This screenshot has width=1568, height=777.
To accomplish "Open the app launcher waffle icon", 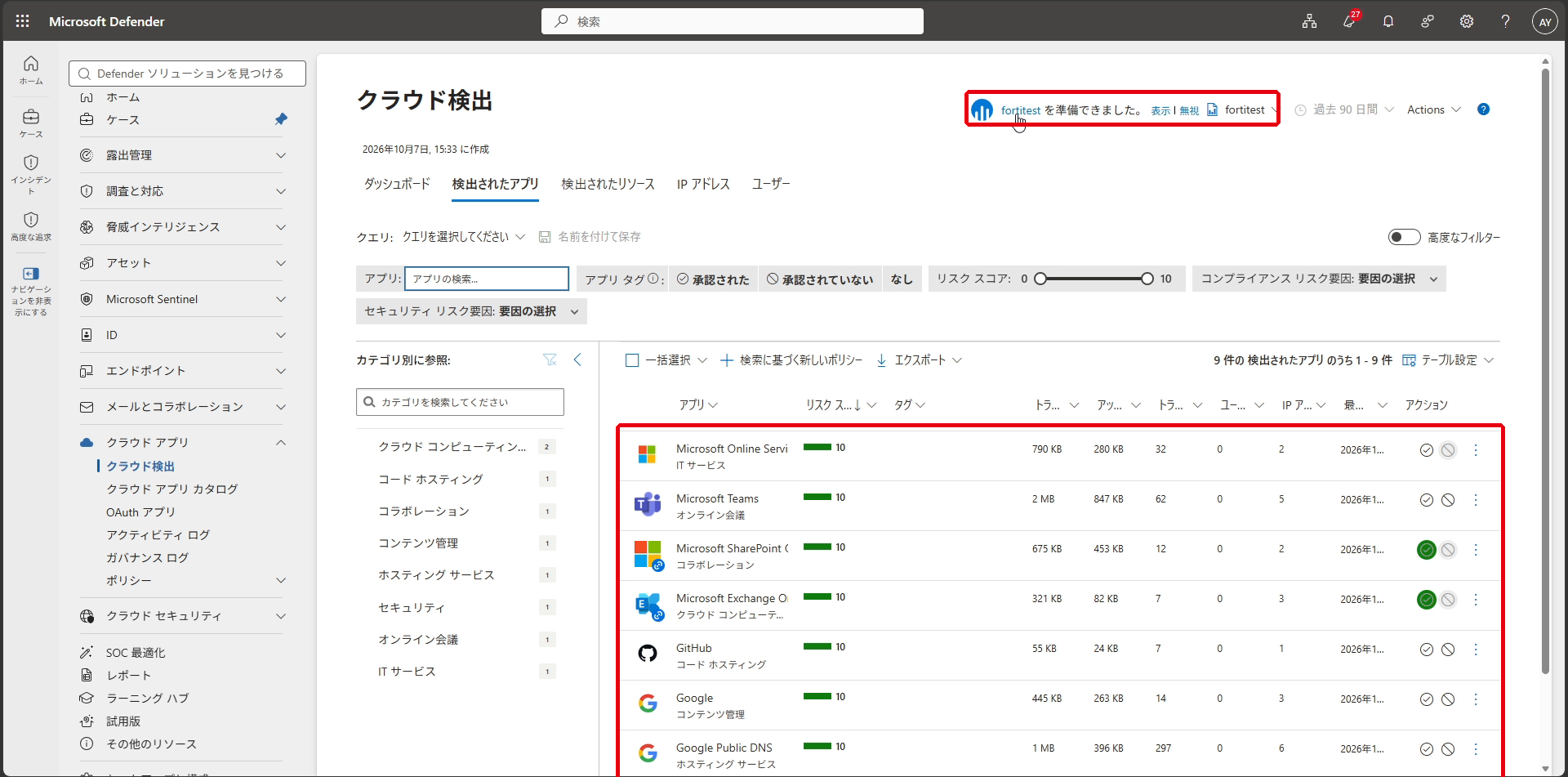I will click(x=22, y=21).
